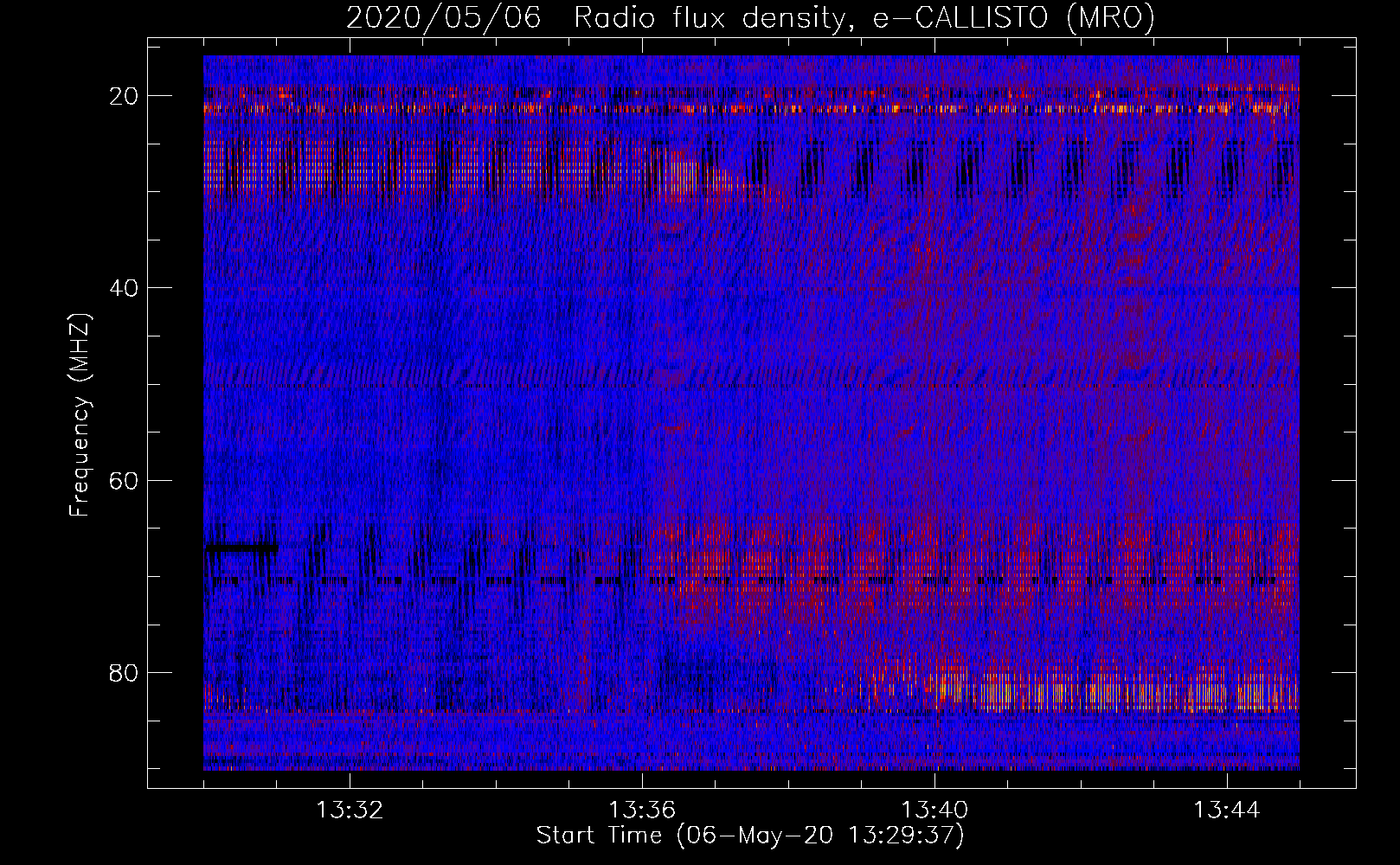This screenshot has width=1400, height=865.
Task: Click the 'Start Time (06-May-20 13:29:37)' label
Action: pos(750,836)
